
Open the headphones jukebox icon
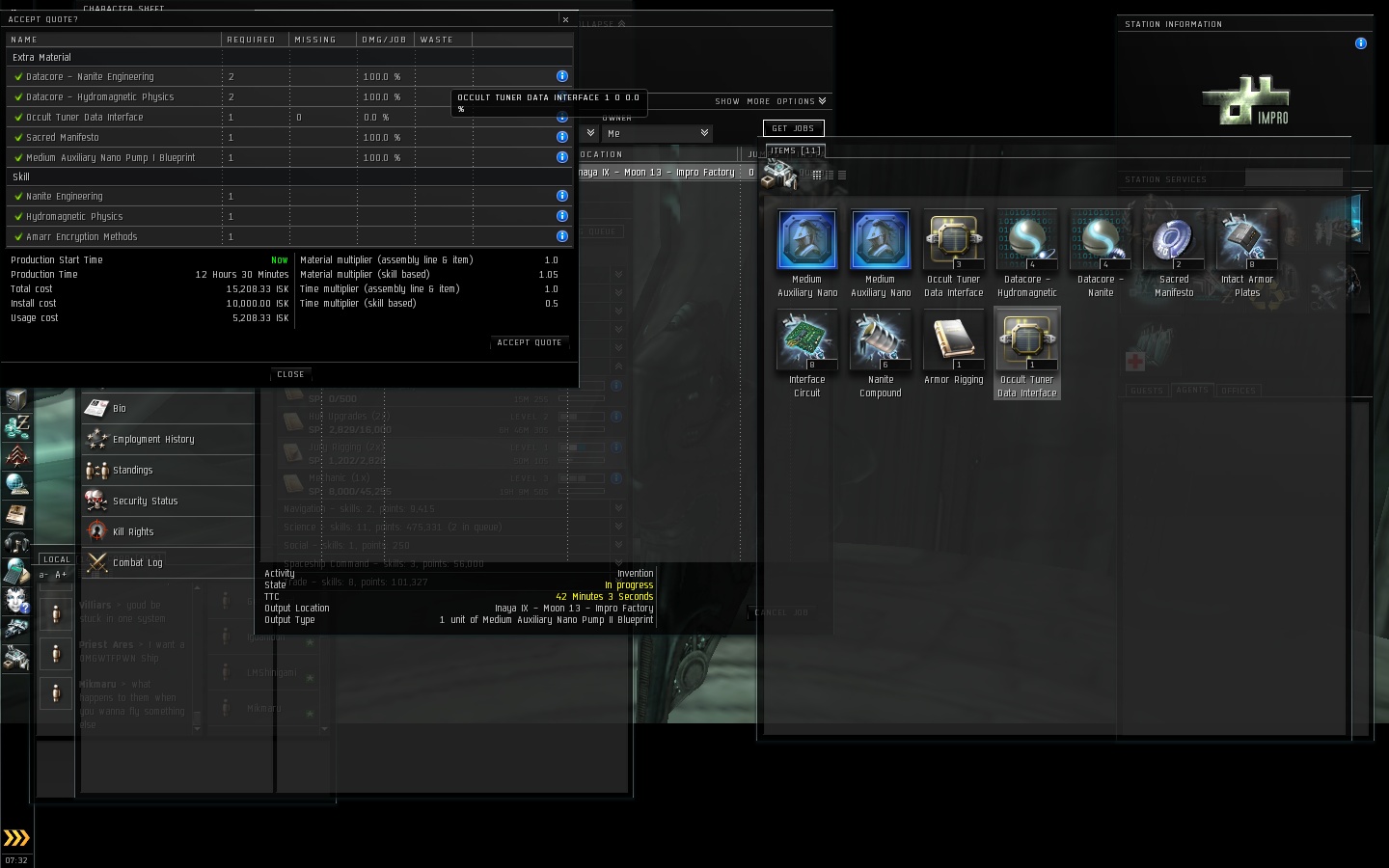coord(16,542)
